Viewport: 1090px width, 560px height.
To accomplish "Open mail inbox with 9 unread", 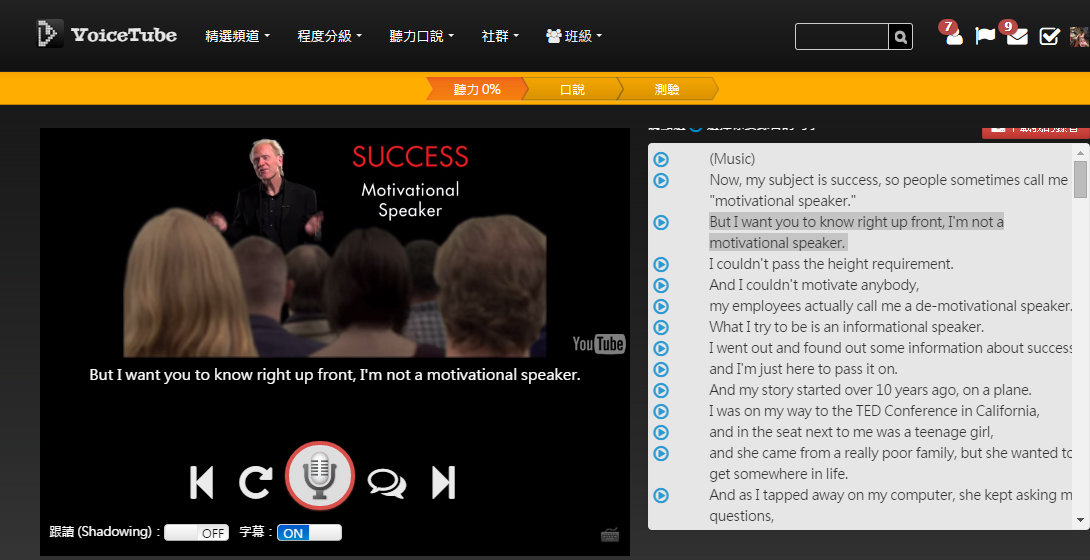I will (x=1017, y=36).
